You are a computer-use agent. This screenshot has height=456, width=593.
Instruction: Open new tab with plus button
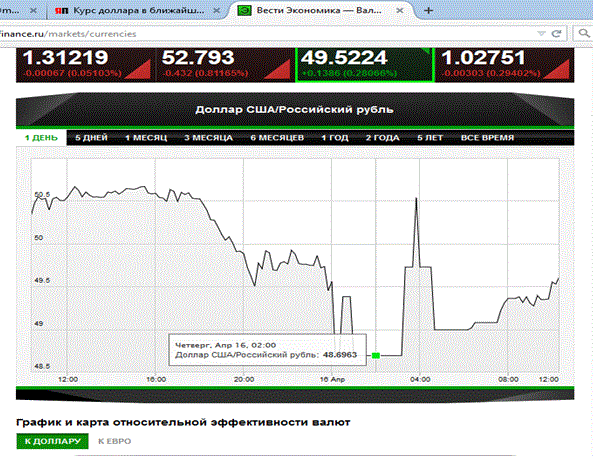tap(428, 11)
